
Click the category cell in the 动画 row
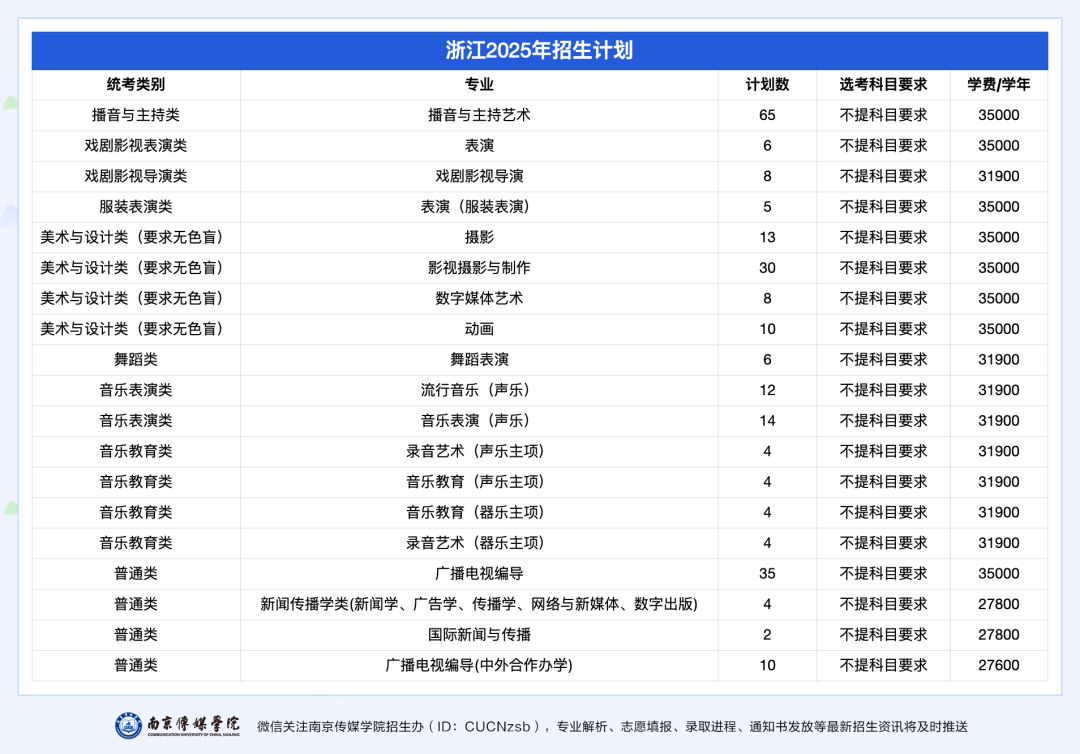pyautogui.click(x=136, y=329)
